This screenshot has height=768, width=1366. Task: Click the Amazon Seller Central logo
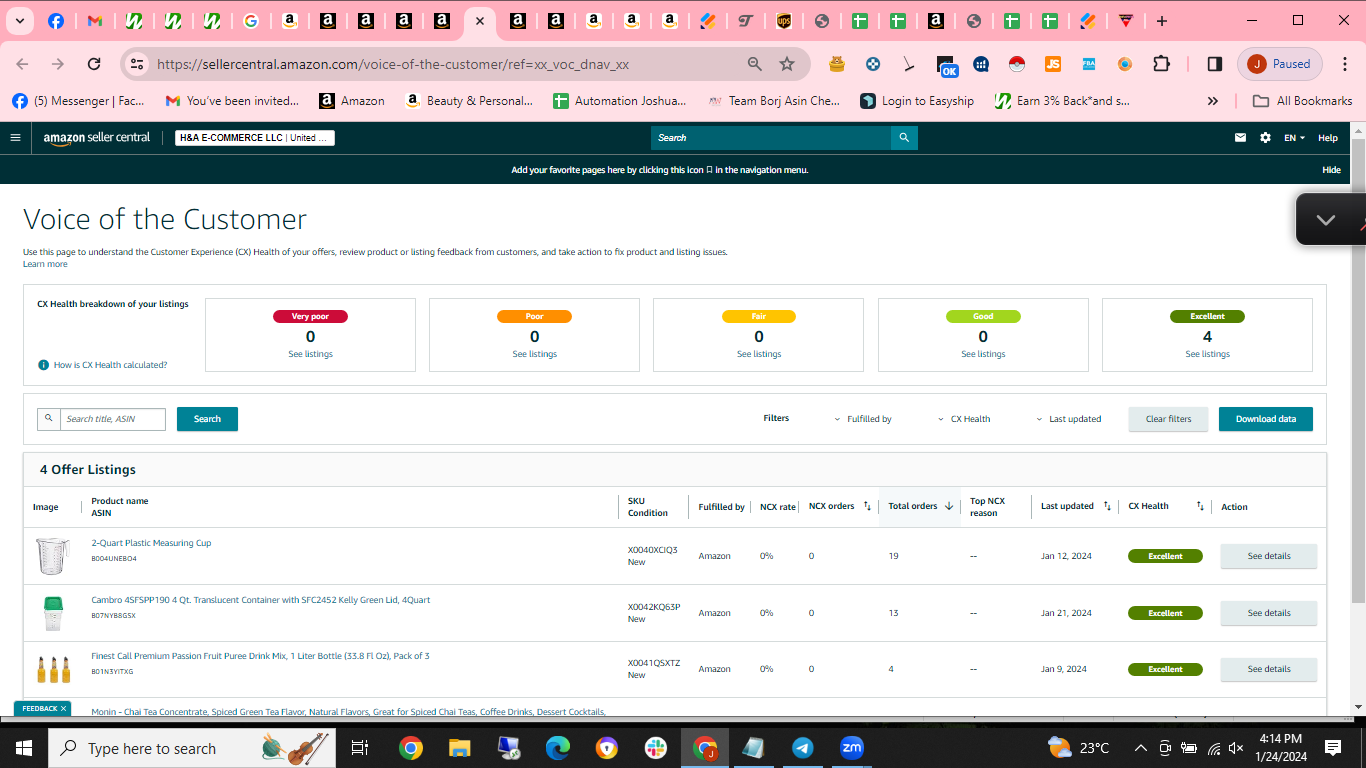pos(97,138)
